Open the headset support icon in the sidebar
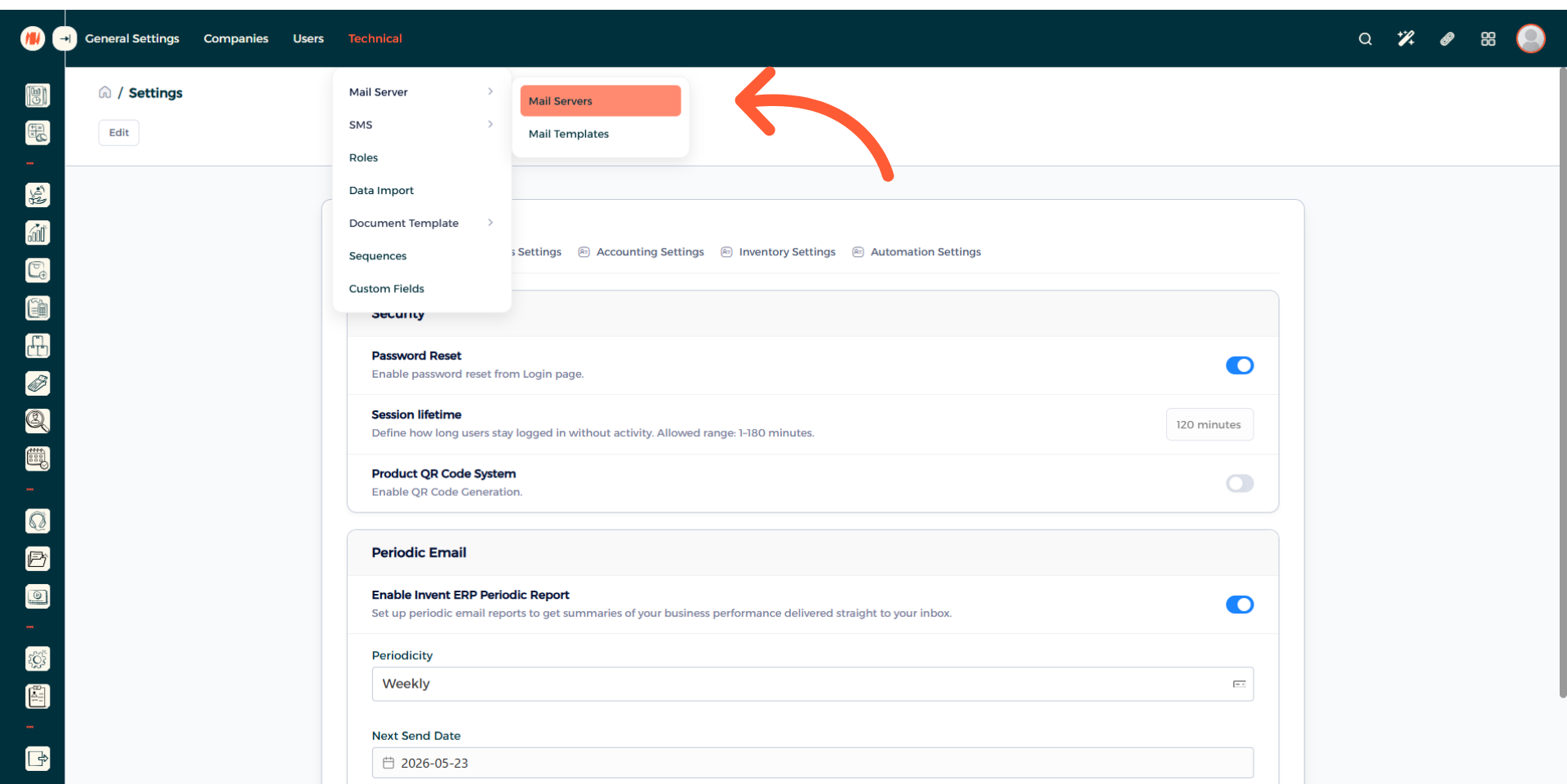 coord(38,521)
